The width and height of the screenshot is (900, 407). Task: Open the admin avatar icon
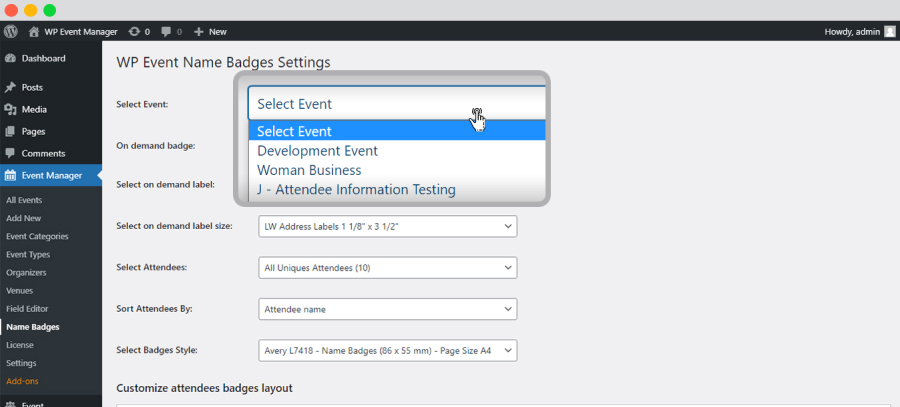[x=889, y=32]
